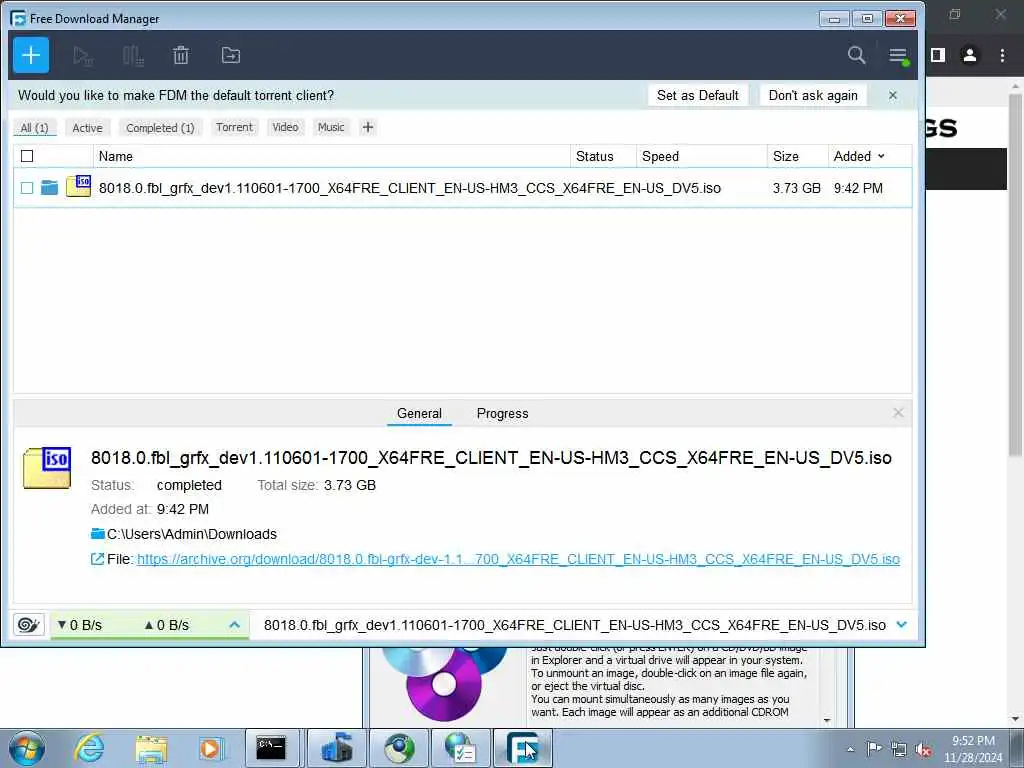Open network tray icon in the taskbar
This screenshot has height=768, width=1024.
899,750
